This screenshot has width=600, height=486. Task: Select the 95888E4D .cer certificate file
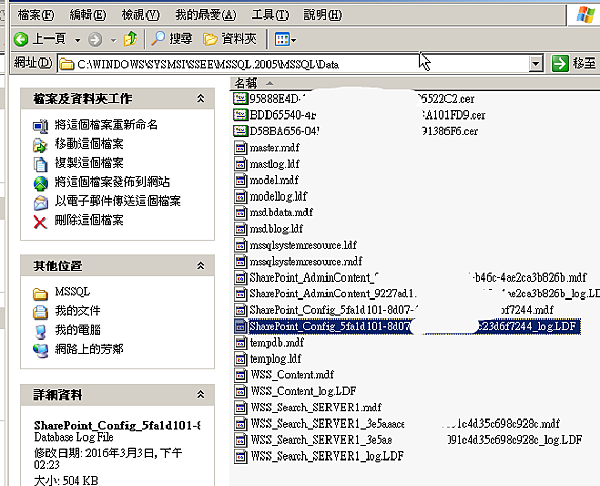(x=362, y=99)
